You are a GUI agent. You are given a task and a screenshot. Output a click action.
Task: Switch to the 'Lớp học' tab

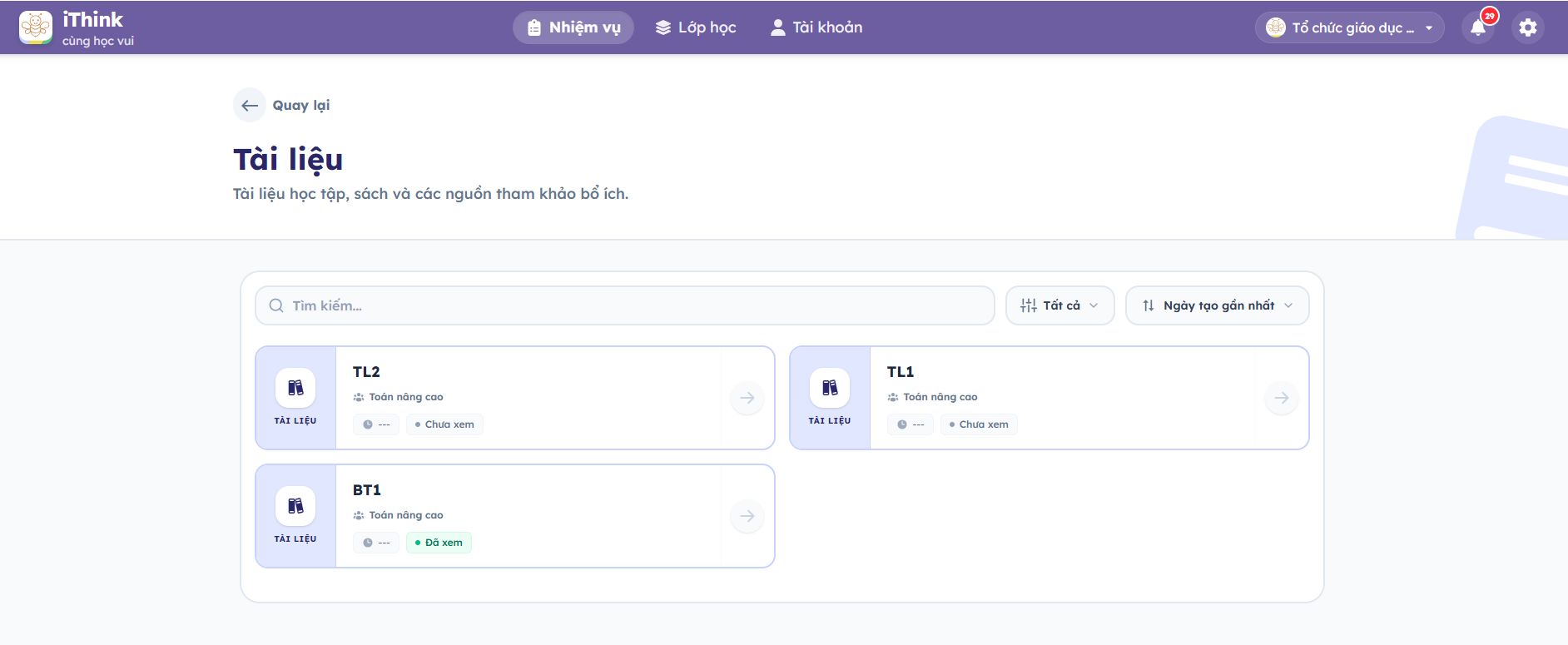[696, 27]
